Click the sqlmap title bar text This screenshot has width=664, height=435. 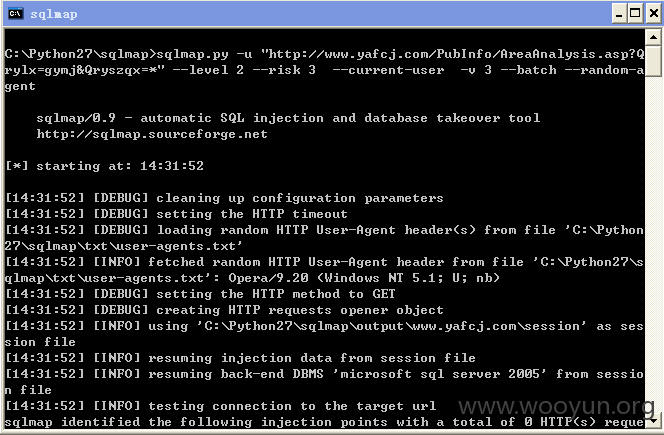pos(54,14)
